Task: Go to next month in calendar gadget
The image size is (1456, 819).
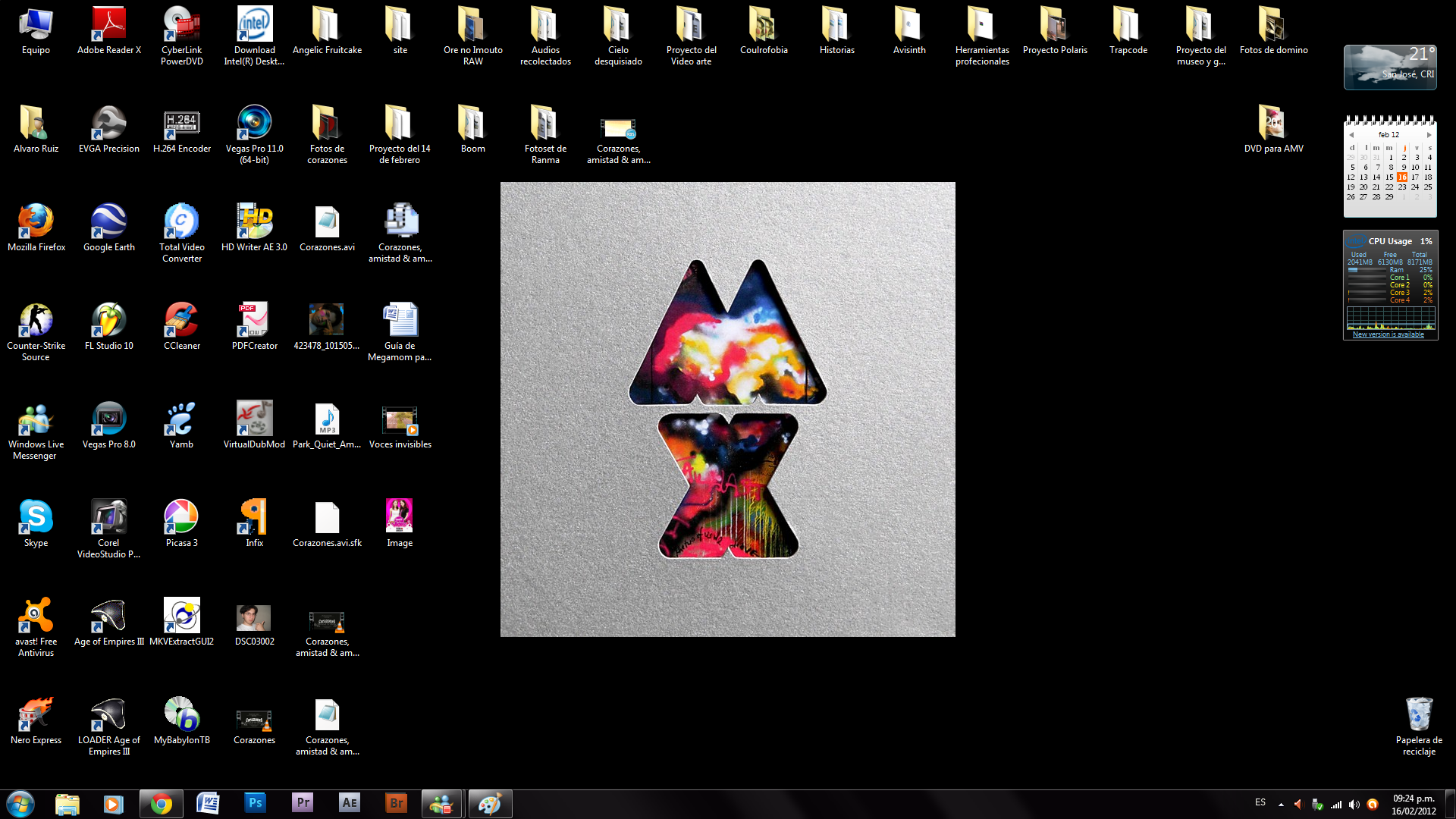Action: pyautogui.click(x=1429, y=135)
